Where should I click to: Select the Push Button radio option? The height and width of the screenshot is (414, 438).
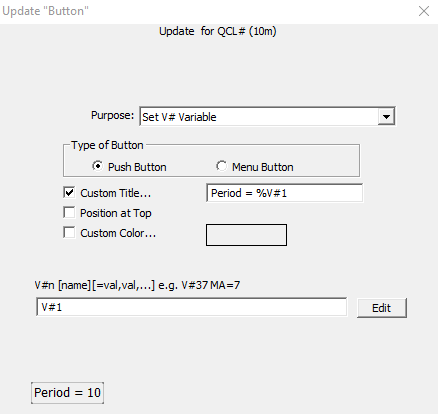(97, 166)
